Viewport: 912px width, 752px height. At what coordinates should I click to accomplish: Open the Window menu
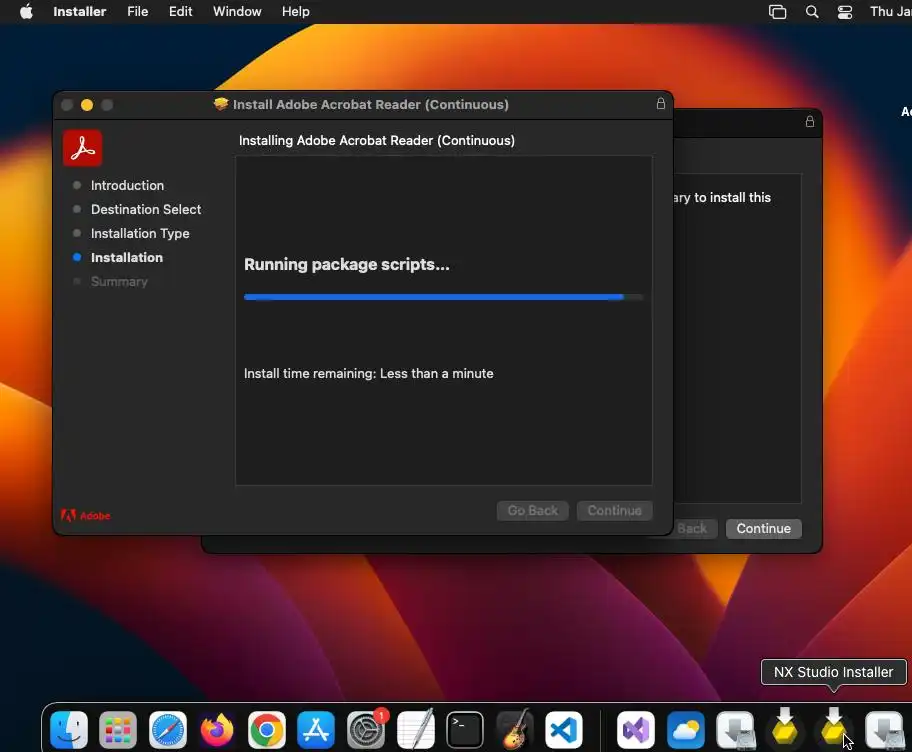tap(237, 12)
